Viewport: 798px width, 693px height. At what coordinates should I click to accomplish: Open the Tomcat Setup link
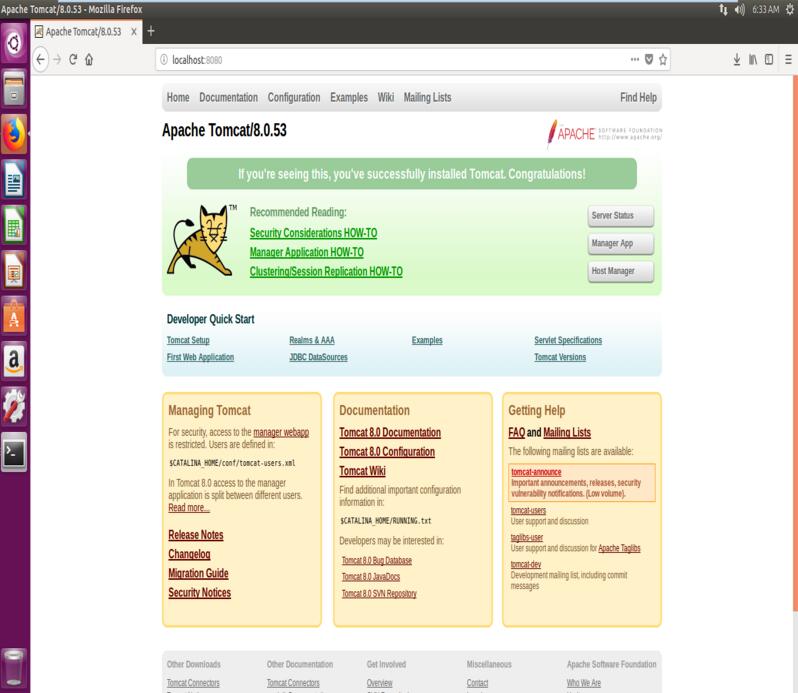pyautogui.click(x=188, y=340)
